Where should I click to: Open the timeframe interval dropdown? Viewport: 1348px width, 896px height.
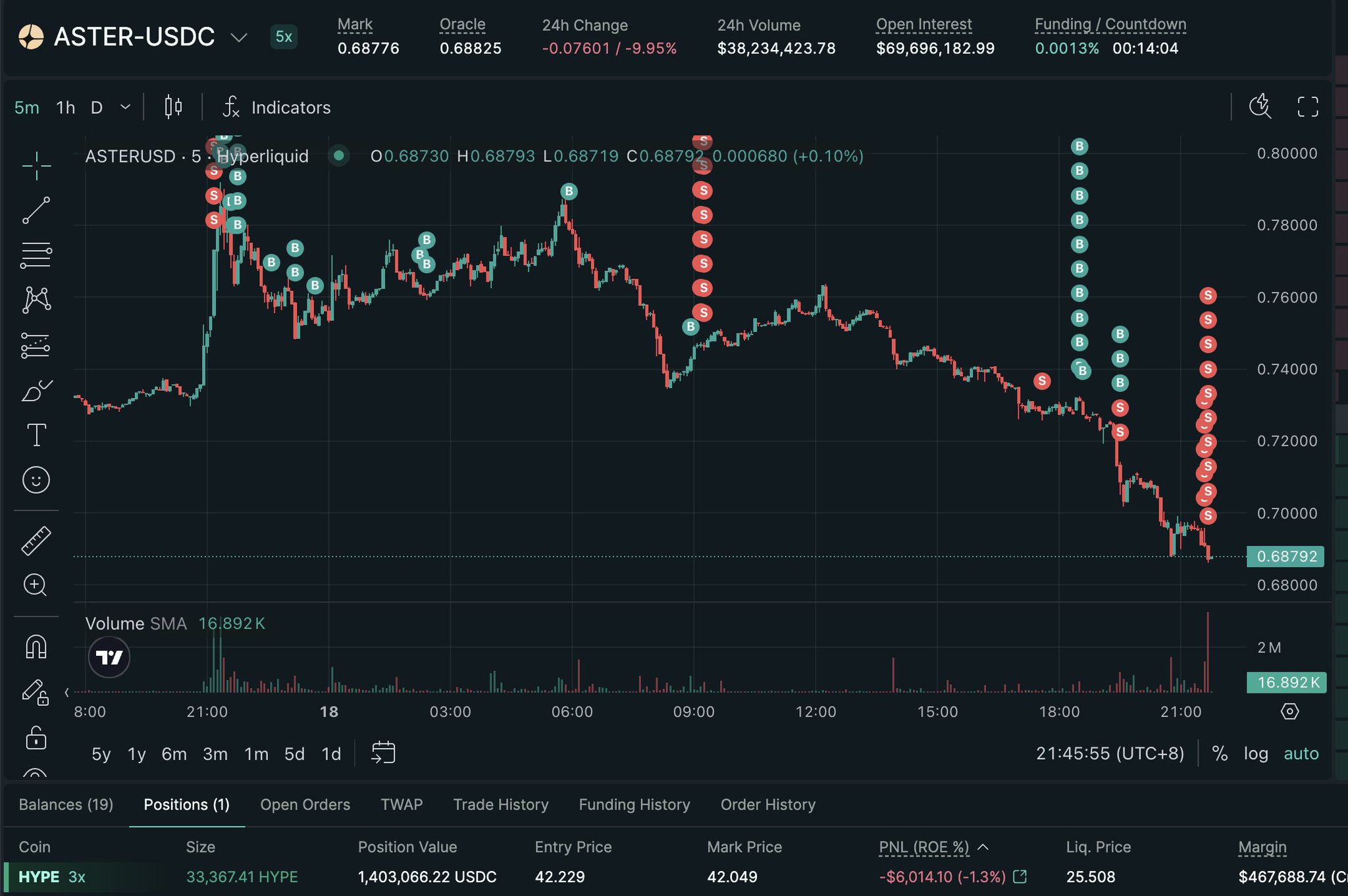click(x=125, y=107)
